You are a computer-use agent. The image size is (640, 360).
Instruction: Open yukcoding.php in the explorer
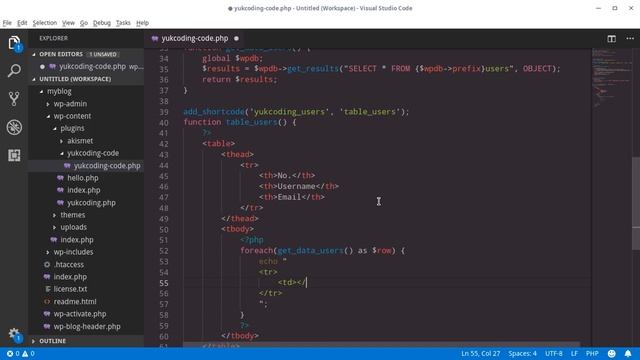tap(91, 203)
